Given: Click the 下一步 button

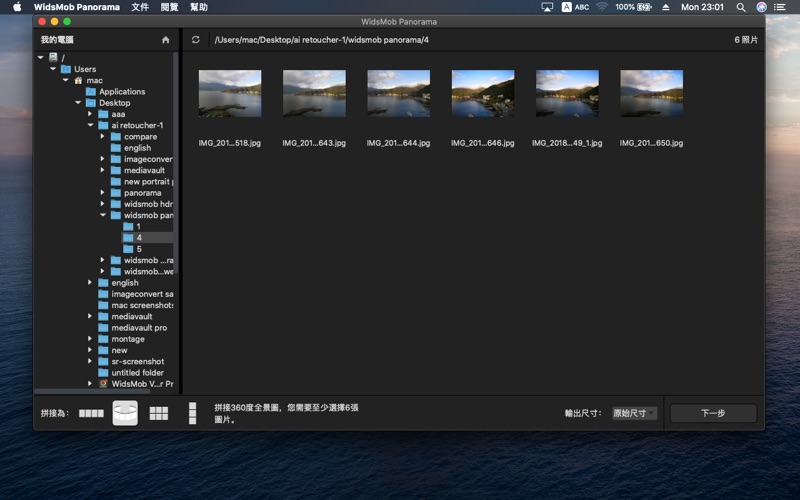Looking at the screenshot, I should tap(713, 413).
